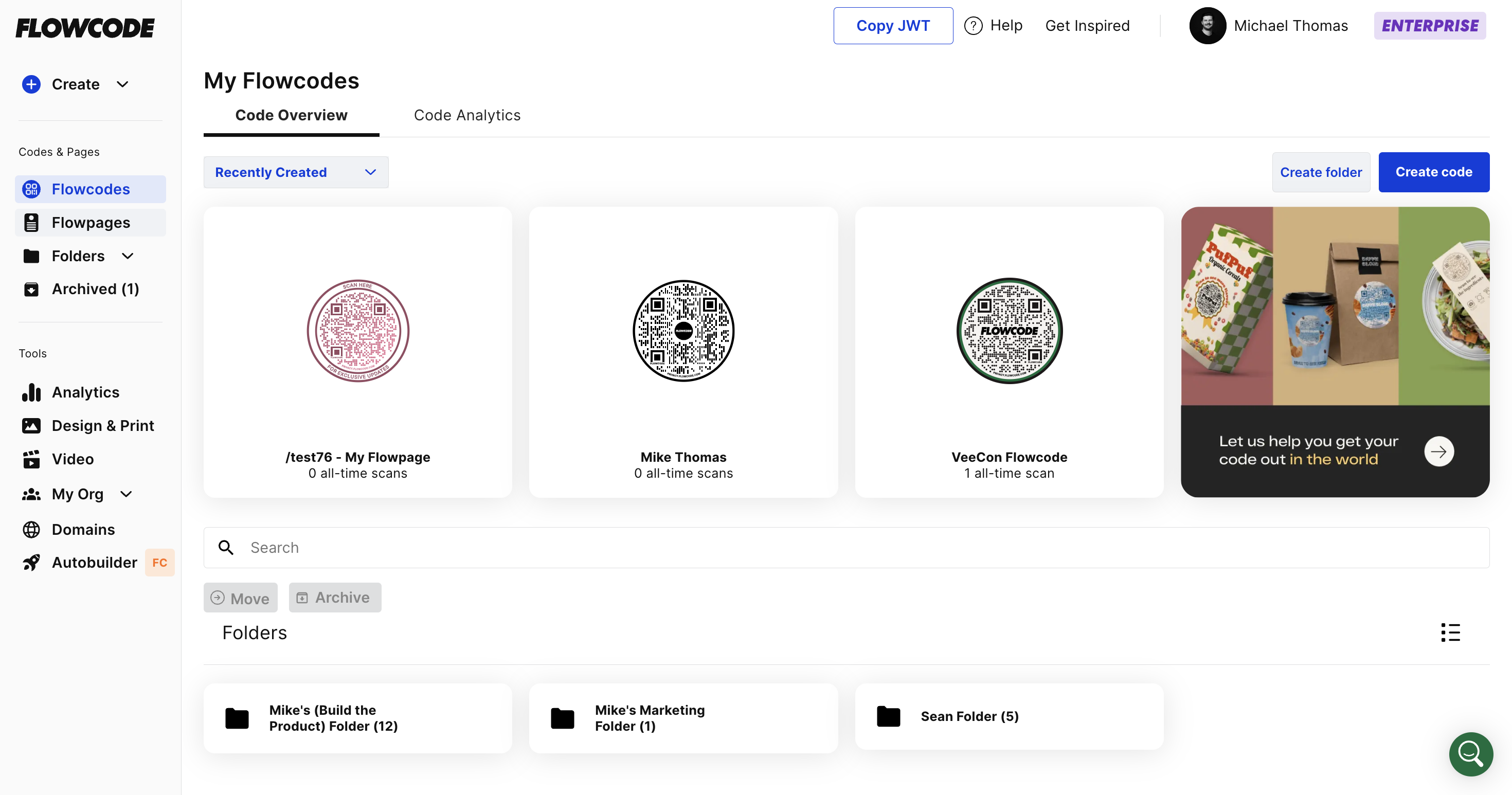The height and width of the screenshot is (795, 1512).
Task: Select the VeeCon Flowcode thumbnail
Action: click(1009, 330)
